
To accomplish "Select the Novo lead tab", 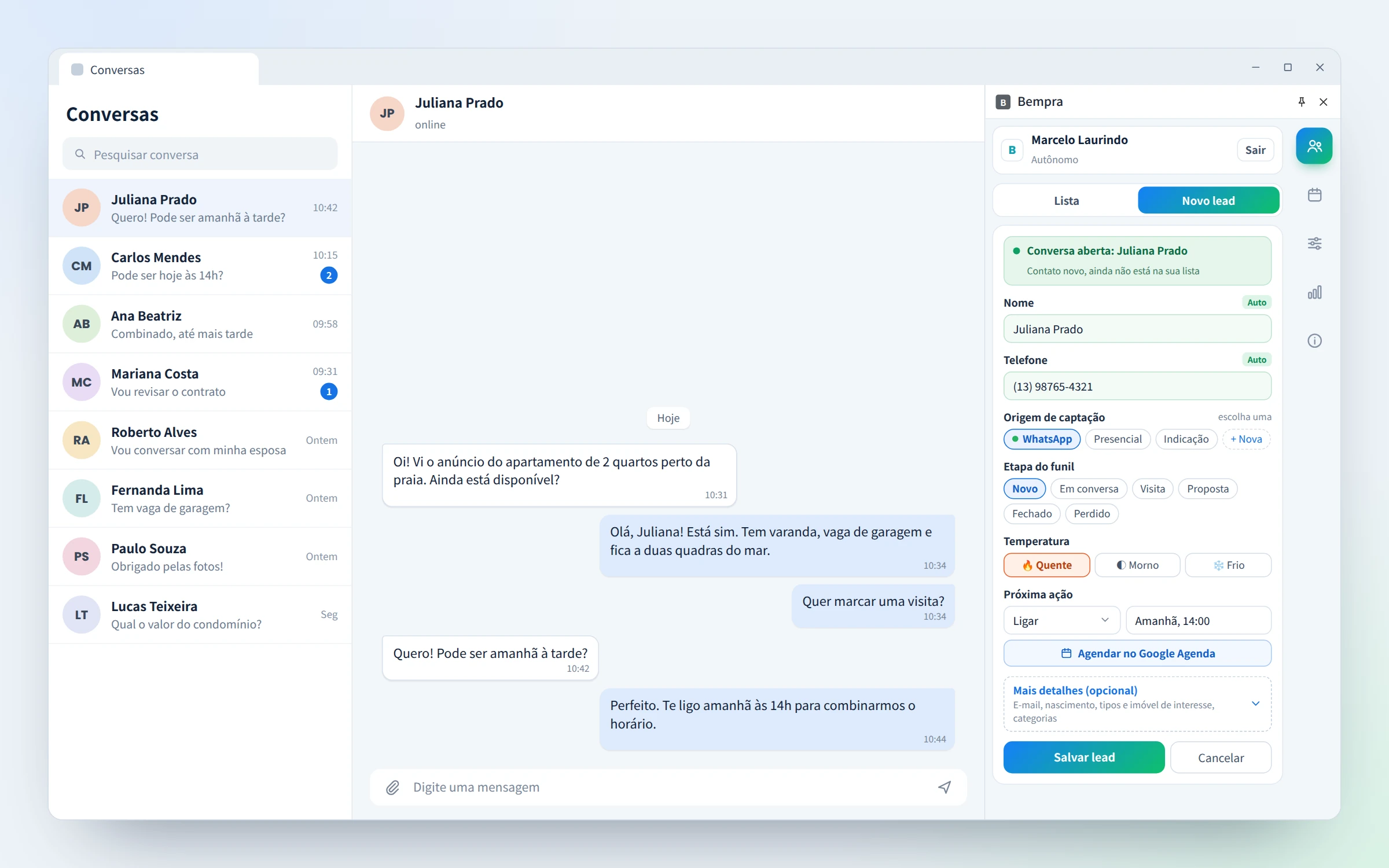I will 1208,201.
